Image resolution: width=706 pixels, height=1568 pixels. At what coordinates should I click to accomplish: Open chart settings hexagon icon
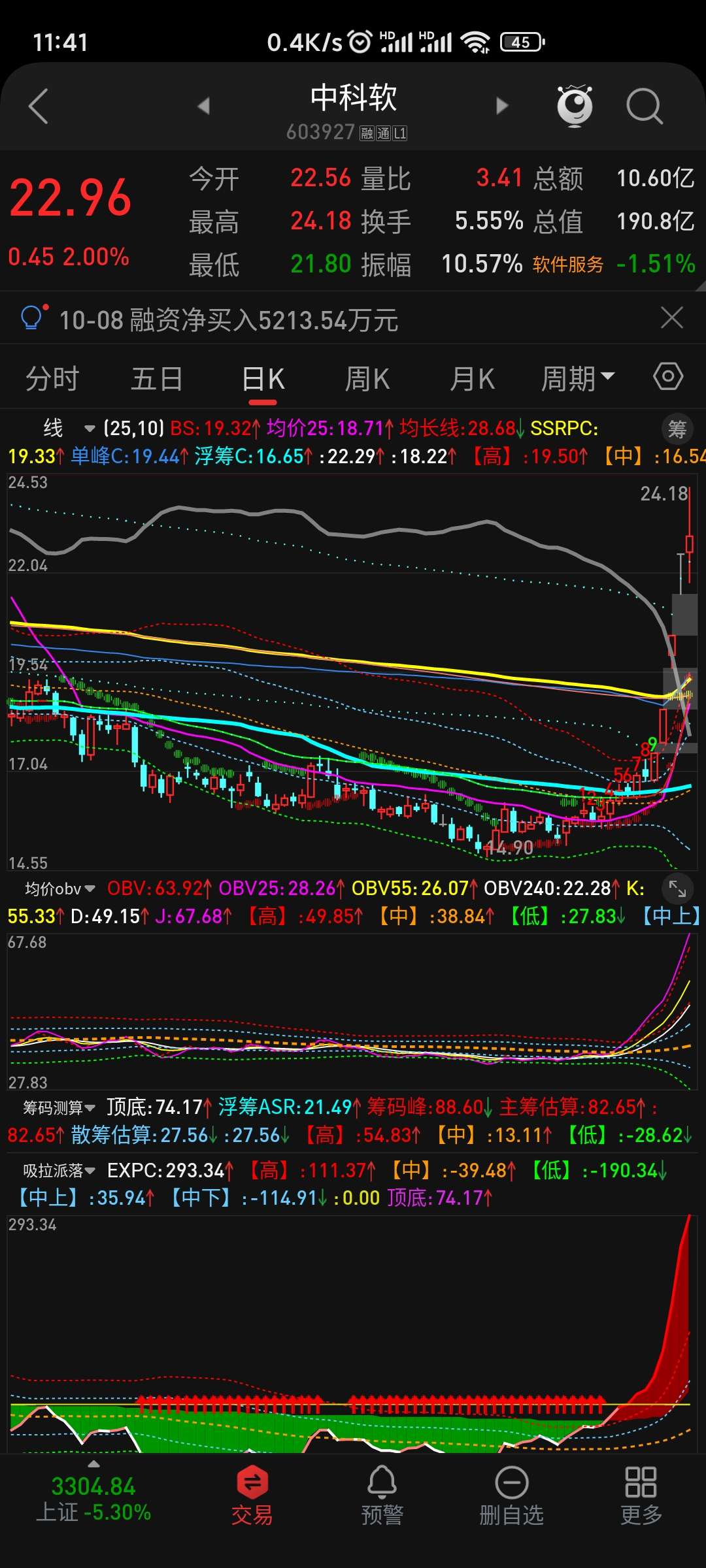[x=668, y=377]
